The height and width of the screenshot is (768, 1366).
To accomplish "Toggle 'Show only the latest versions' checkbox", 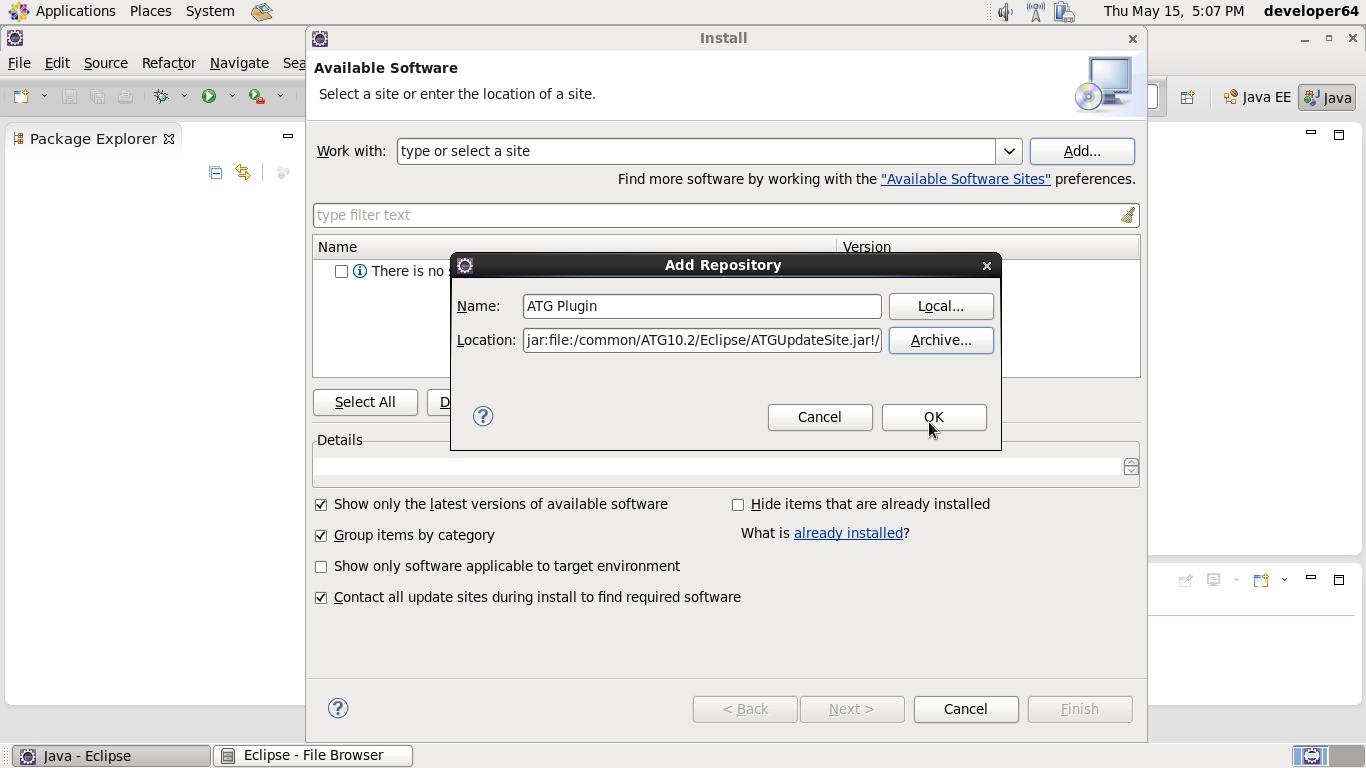I will coord(321,505).
